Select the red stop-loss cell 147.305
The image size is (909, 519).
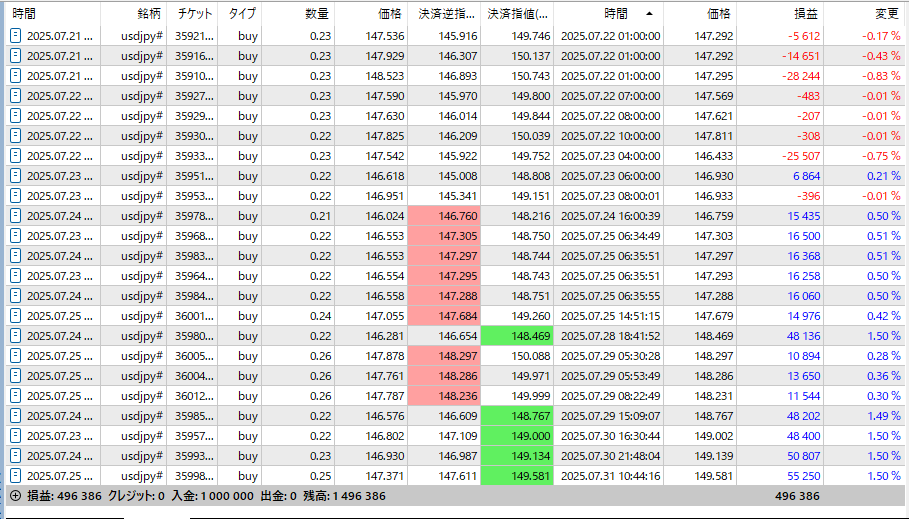[x=444, y=236]
